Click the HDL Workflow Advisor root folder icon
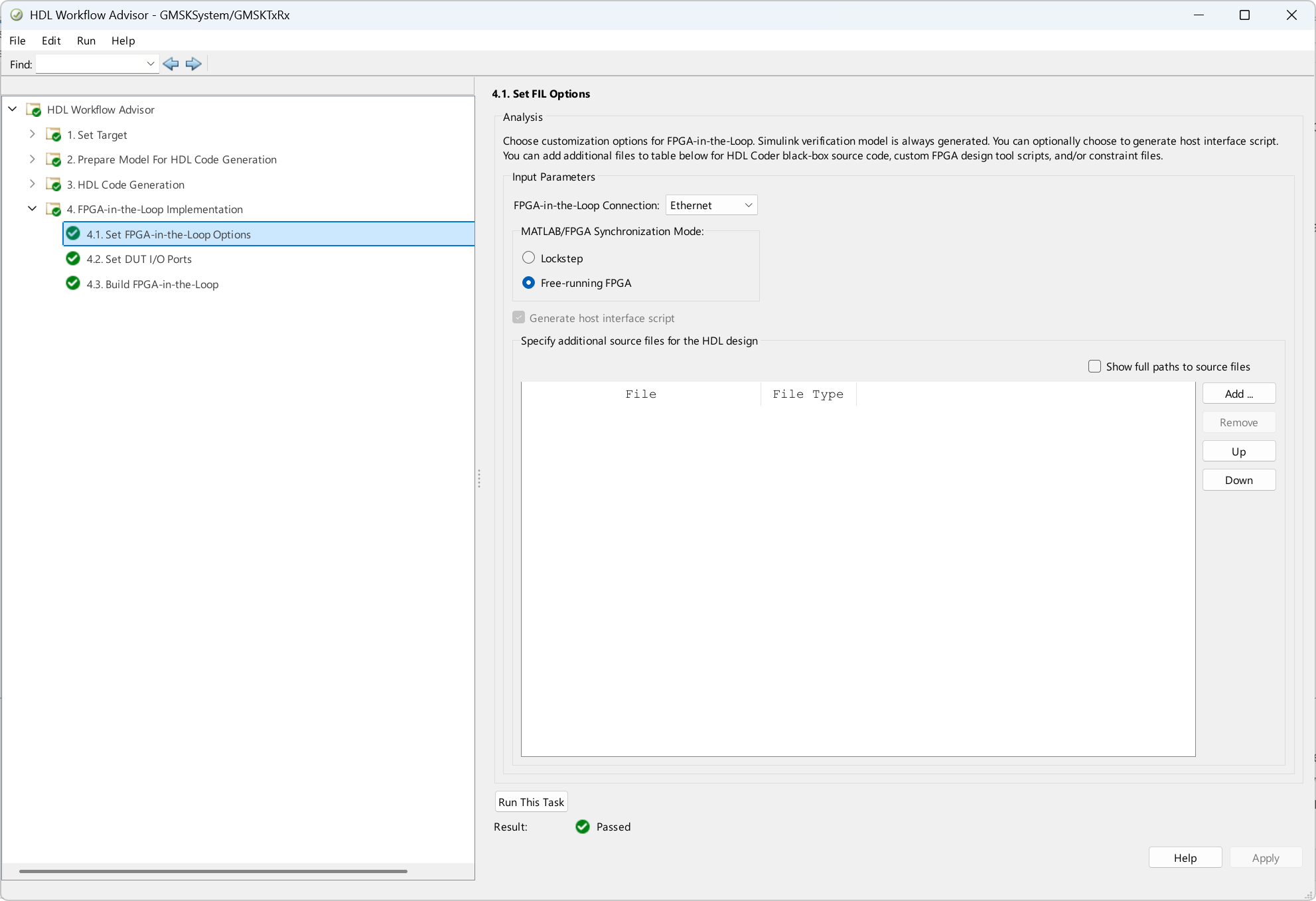Viewport: 1316px width, 901px height. tap(33, 110)
